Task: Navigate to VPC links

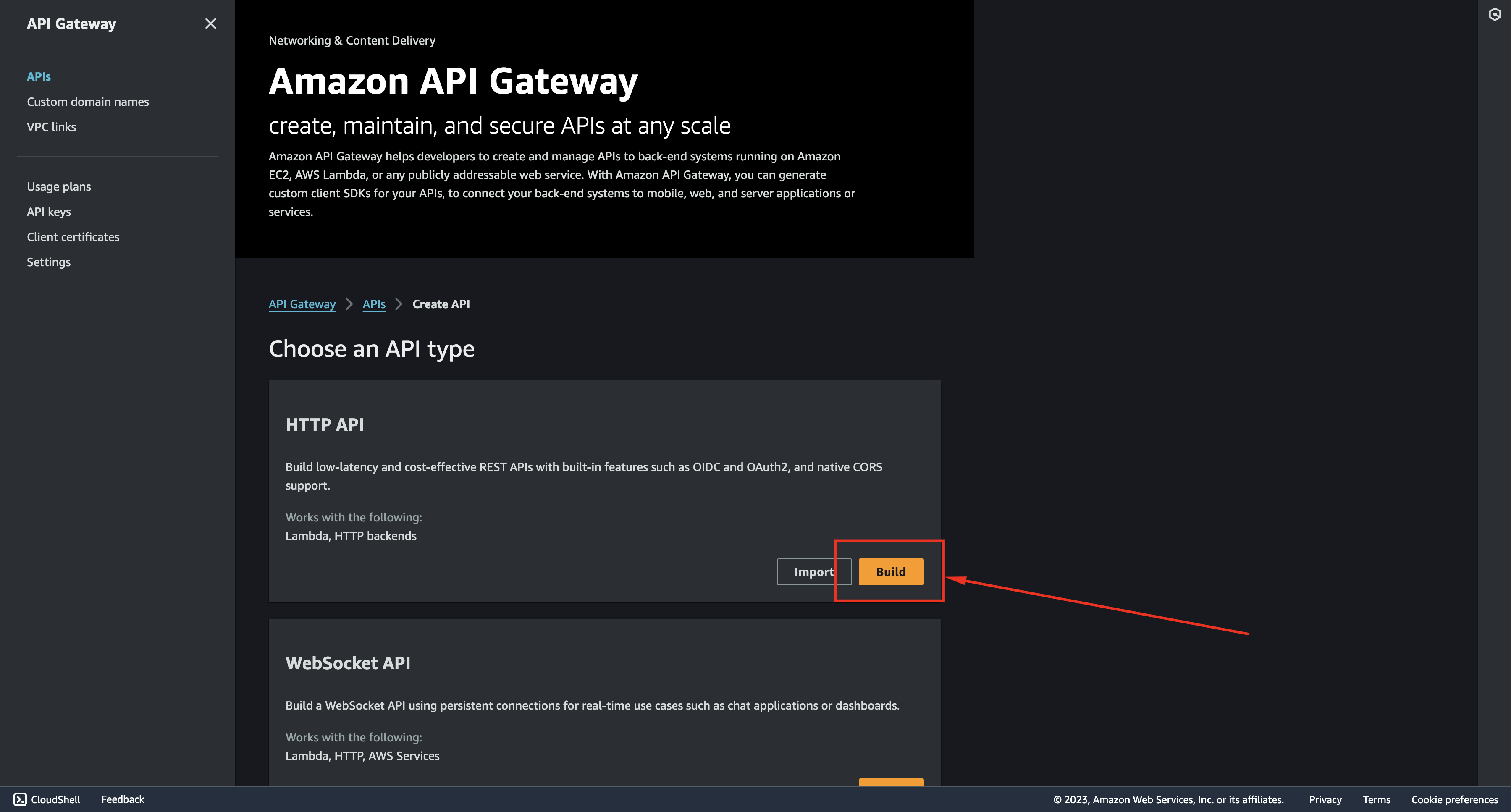Action: 51,126
